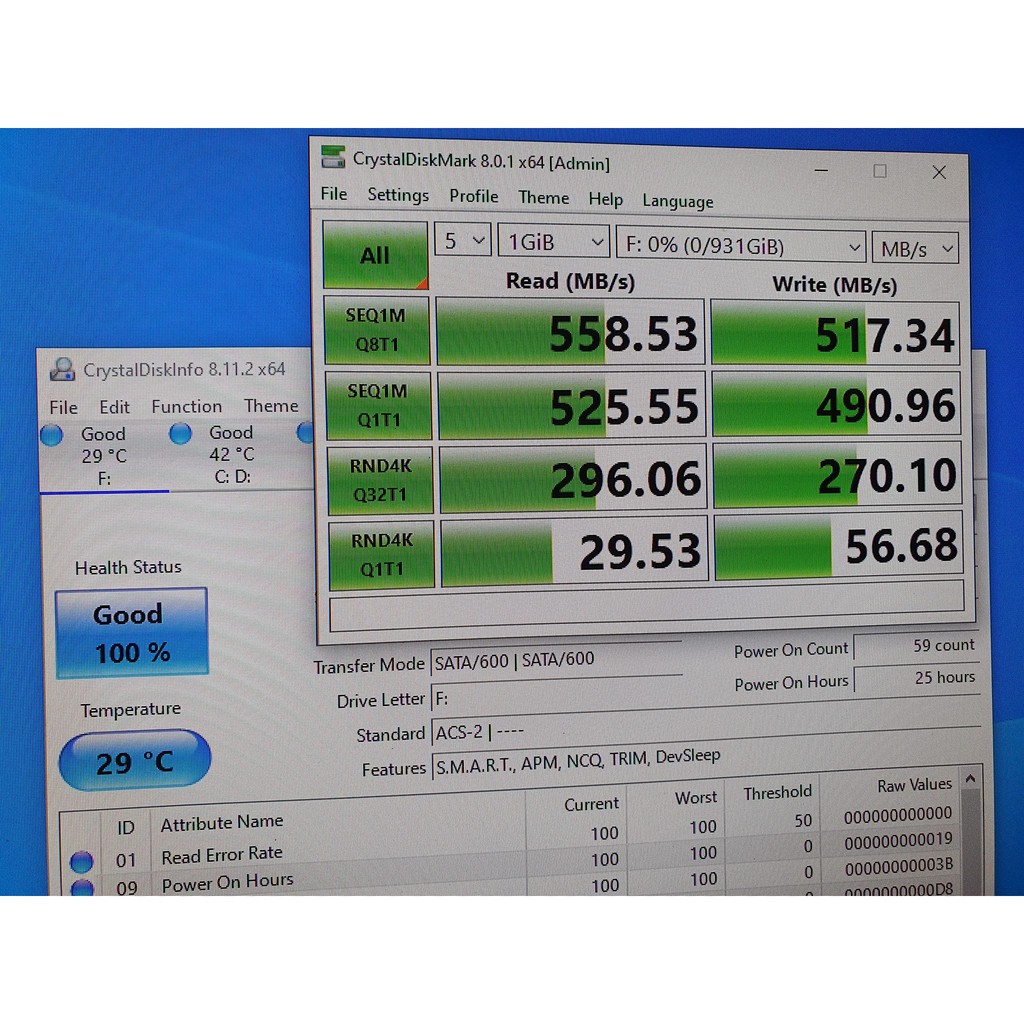Click the empty comment field below results
1024x1024 pixels.
tap(647, 606)
